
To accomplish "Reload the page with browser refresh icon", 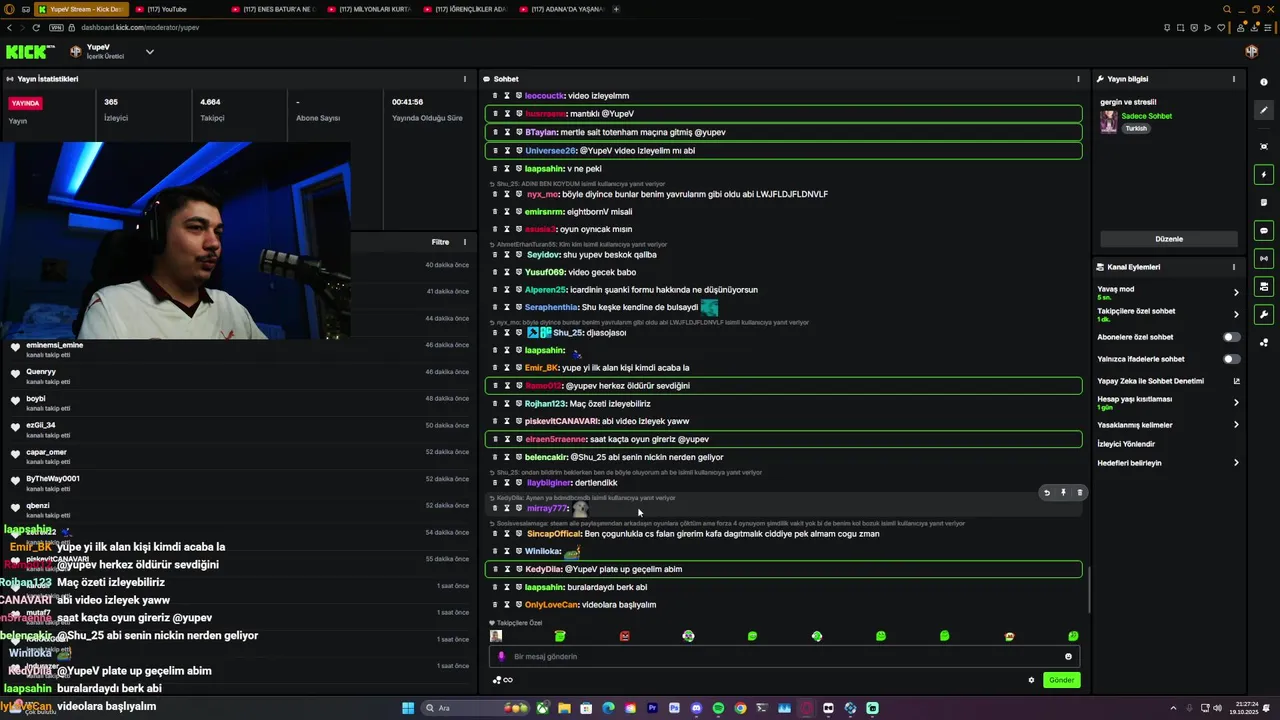I will click(36, 27).
